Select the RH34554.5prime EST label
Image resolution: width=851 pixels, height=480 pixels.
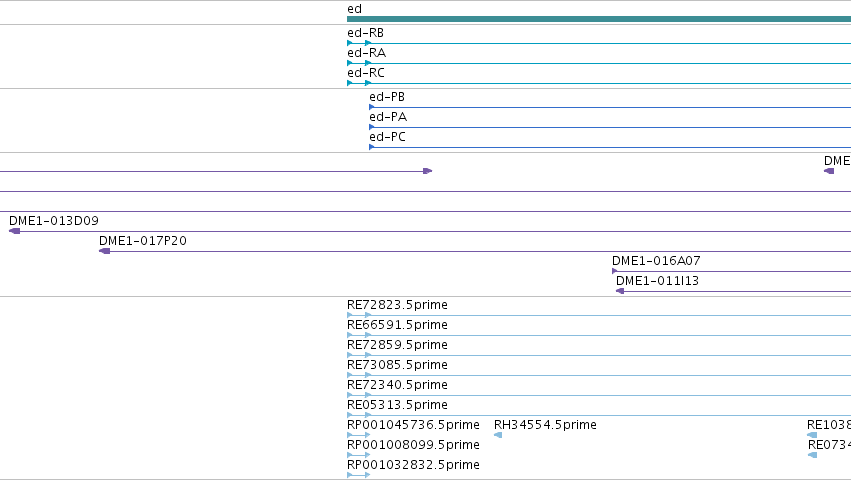point(545,425)
